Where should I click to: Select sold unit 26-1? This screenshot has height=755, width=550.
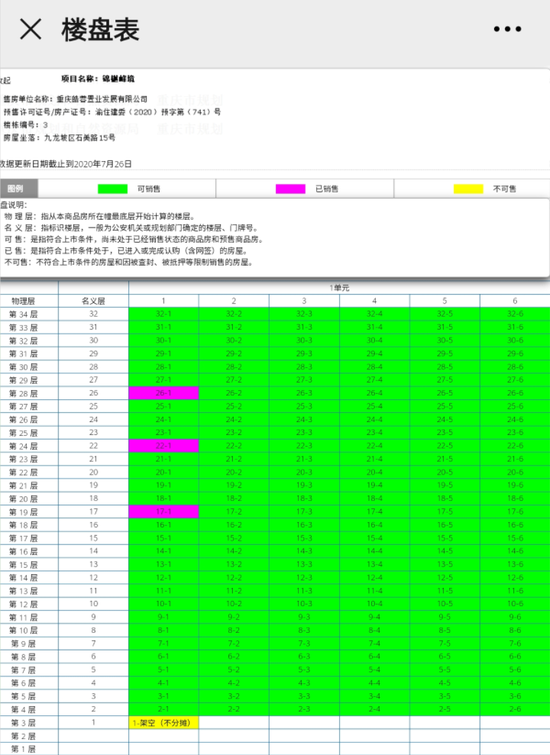pyautogui.click(x=164, y=393)
